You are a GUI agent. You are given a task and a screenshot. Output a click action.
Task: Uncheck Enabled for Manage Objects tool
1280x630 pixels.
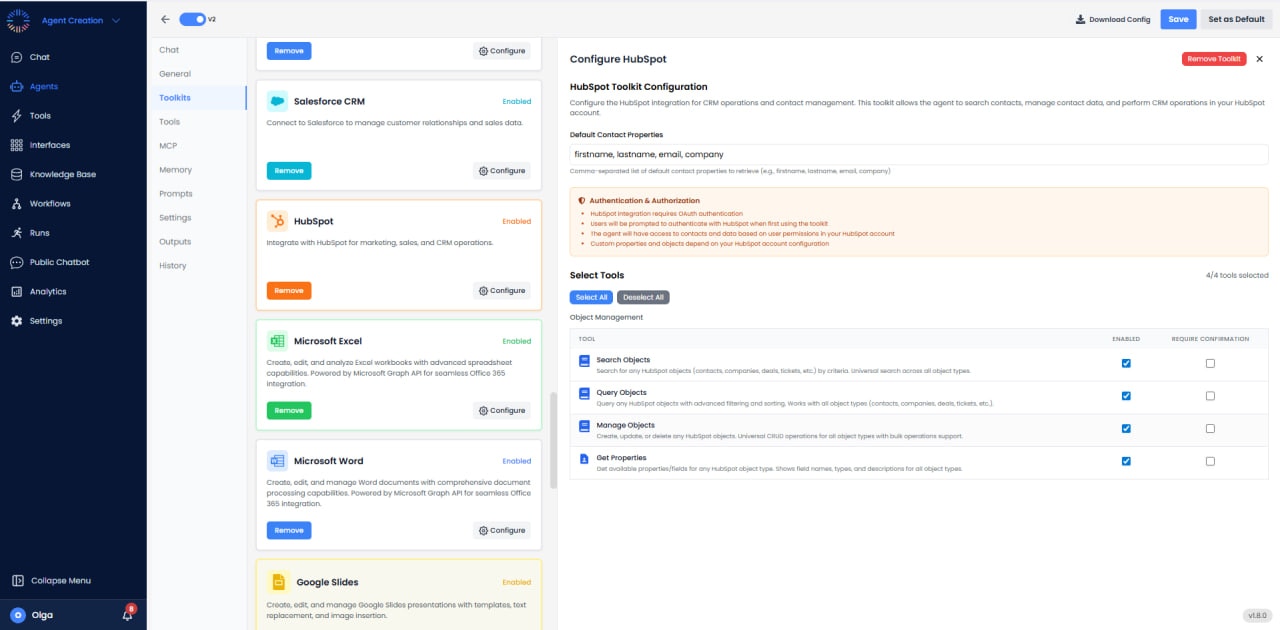click(1126, 428)
